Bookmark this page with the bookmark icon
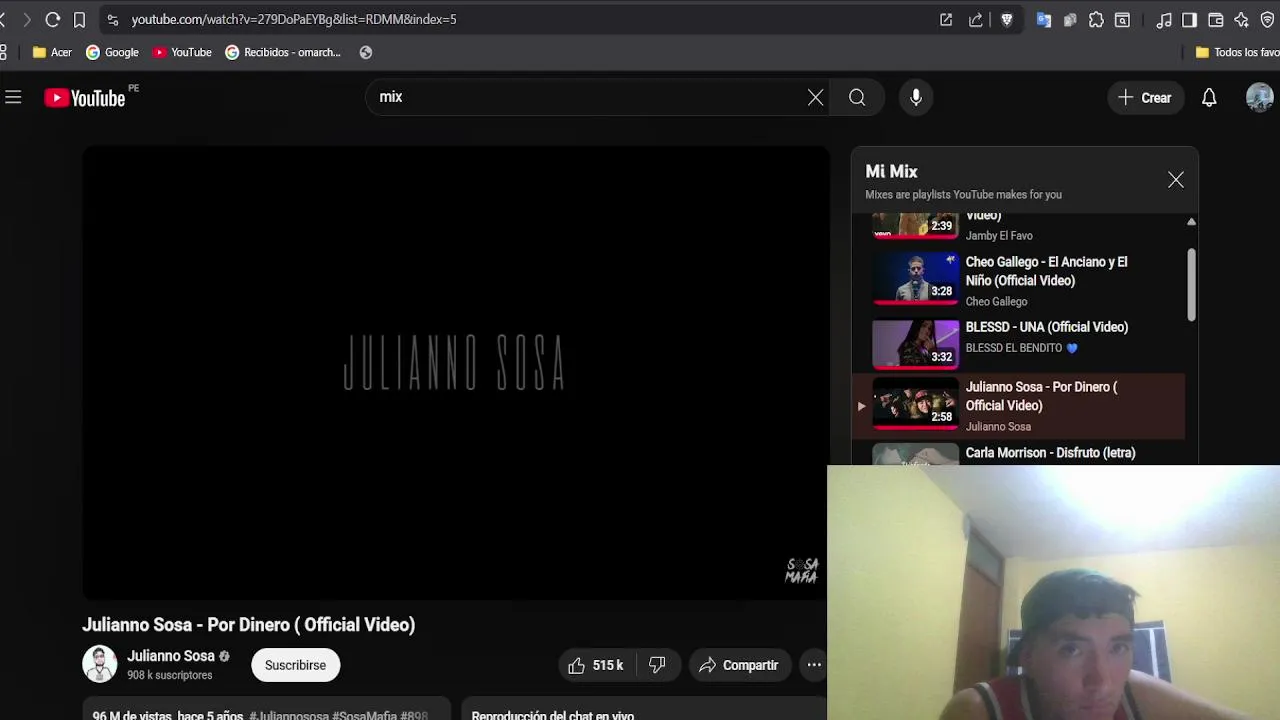 (x=79, y=19)
